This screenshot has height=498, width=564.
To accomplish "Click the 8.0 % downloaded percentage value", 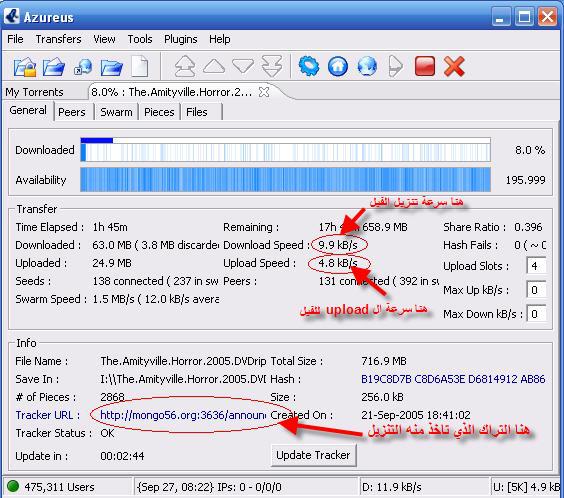I will coord(530,150).
